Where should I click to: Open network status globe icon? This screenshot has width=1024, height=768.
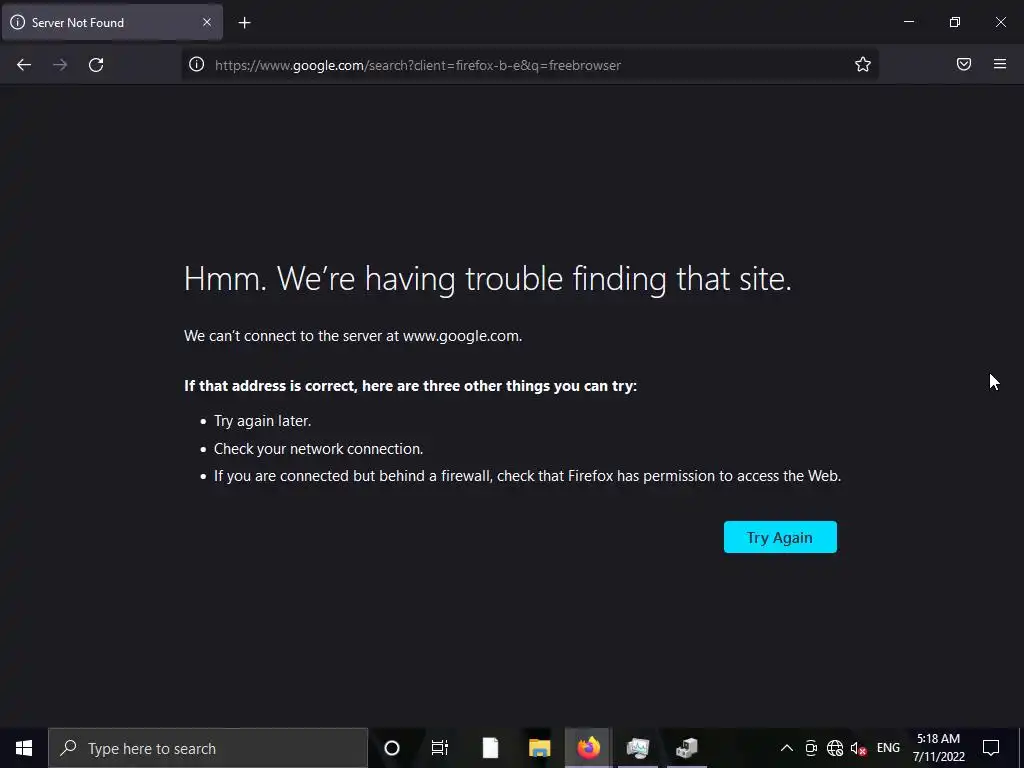coord(835,748)
